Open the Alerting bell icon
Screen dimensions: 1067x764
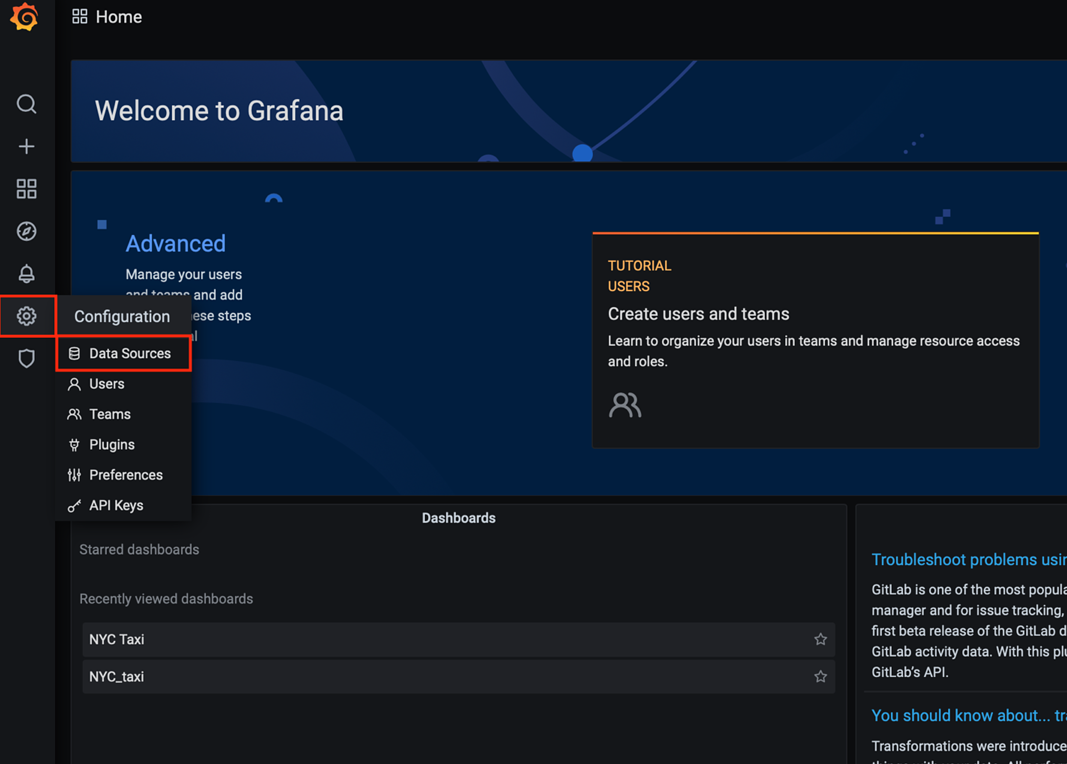[x=27, y=273]
